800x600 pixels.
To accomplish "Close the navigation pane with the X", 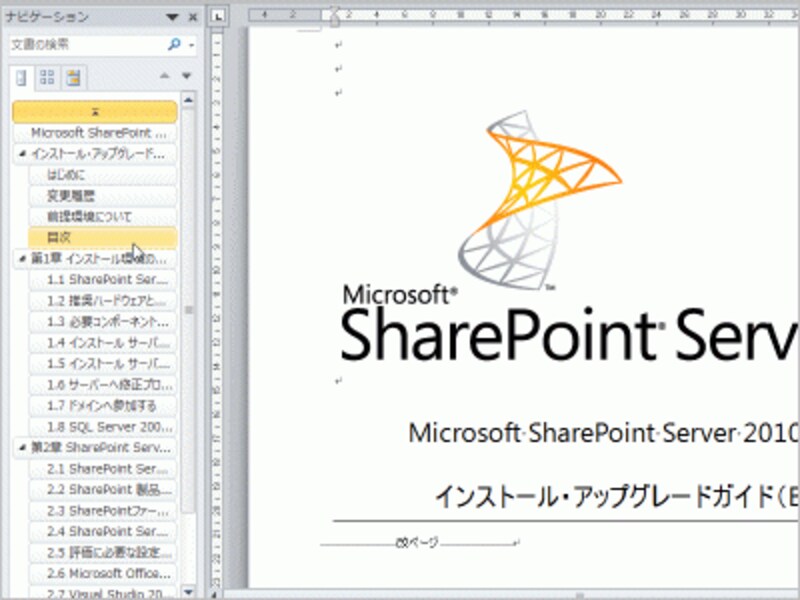I will click(193, 17).
